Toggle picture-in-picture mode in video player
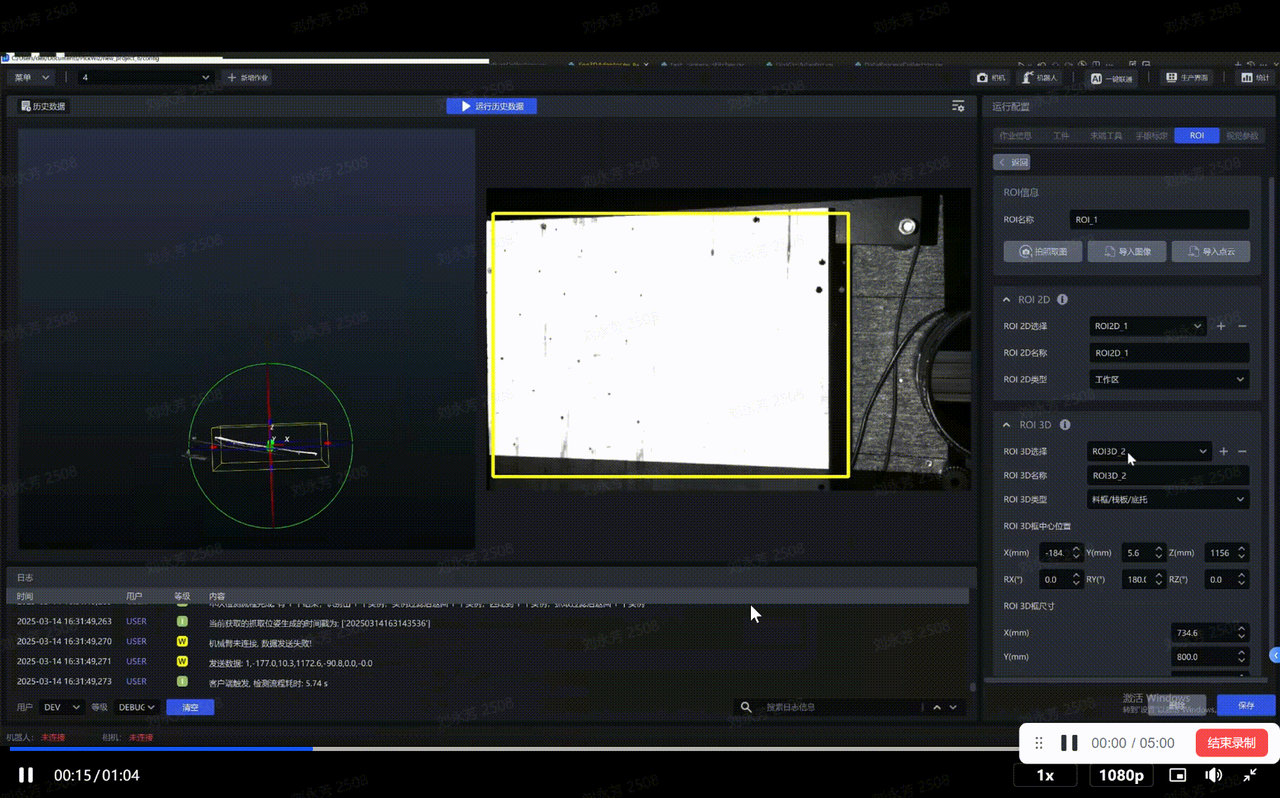This screenshot has width=1280, height=798. pyautogui.click(x=1178, y=775)
